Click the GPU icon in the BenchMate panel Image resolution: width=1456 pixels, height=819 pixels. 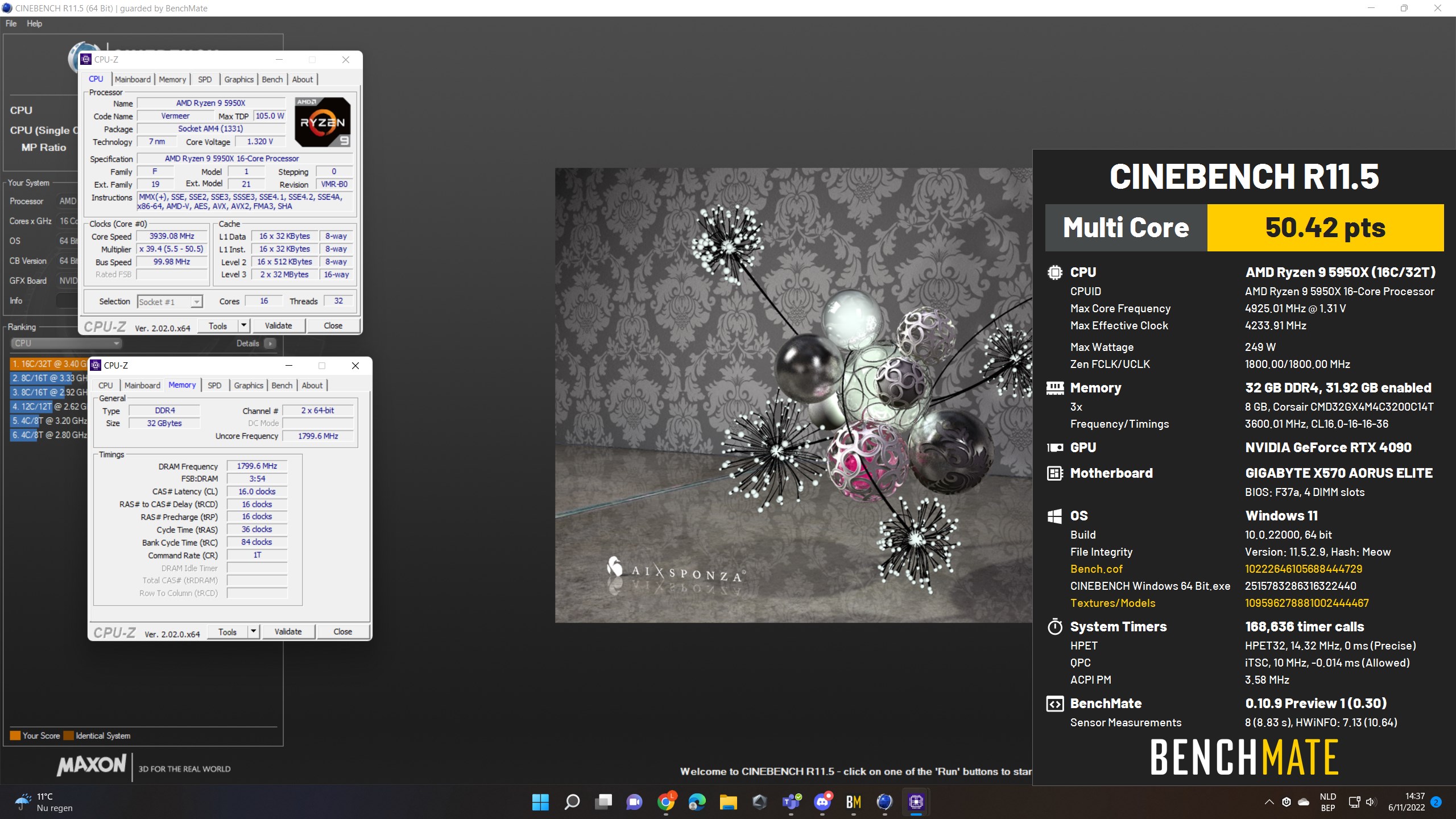point(1054,448)
